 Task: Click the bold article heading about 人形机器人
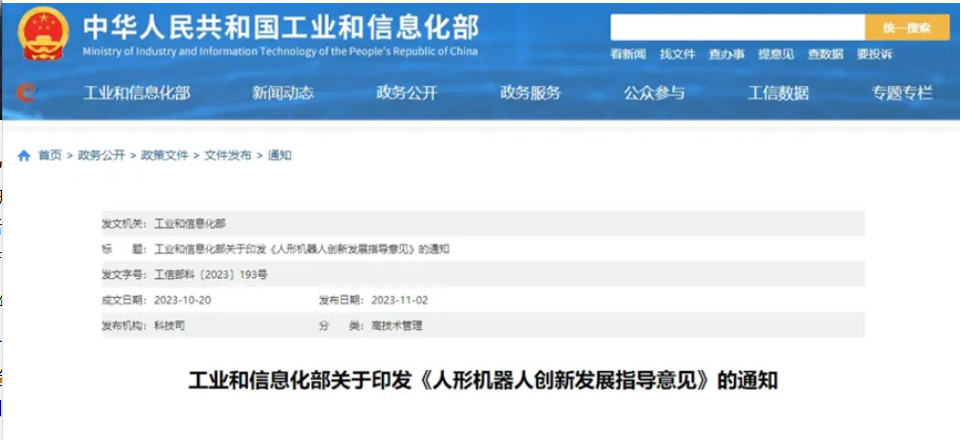[483, 381]
